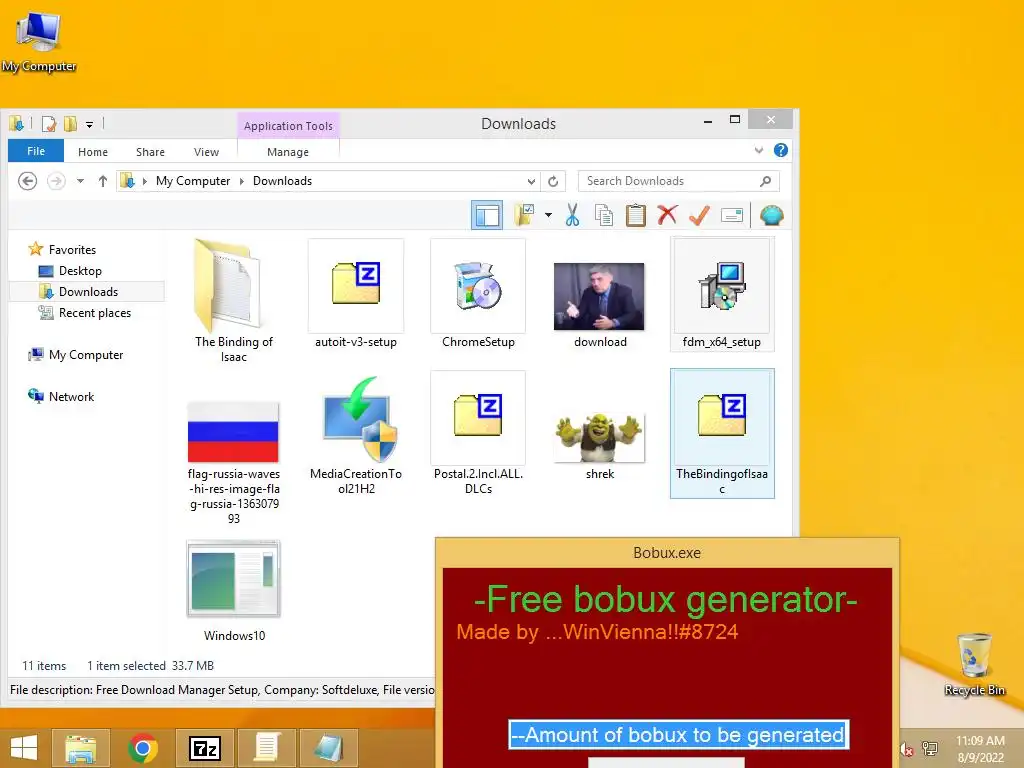Expand arrow before My Computer breadcrumb
The width and height of the screenshot is (1024, 768).
144,181
